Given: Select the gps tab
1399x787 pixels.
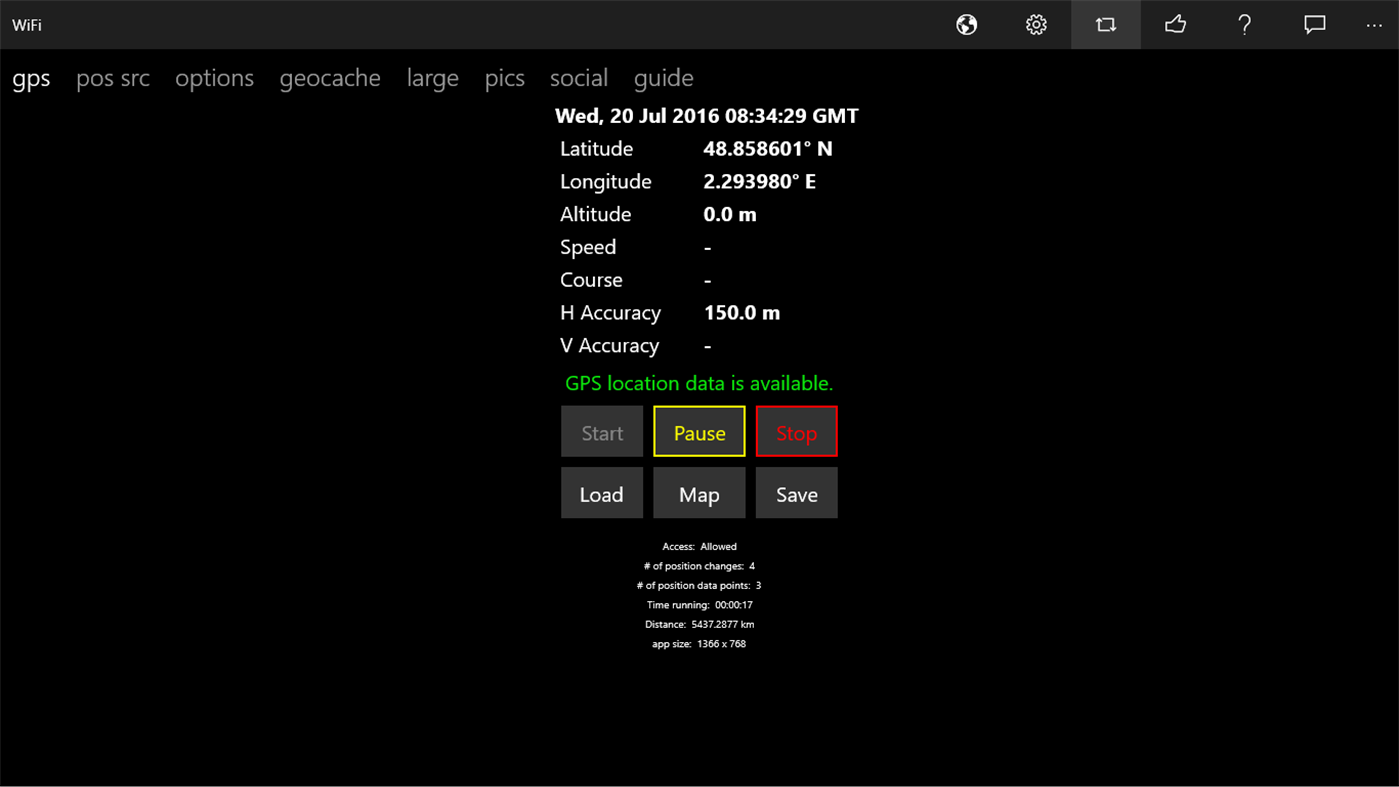Looking at the screenshot, I should pos(30,77).
